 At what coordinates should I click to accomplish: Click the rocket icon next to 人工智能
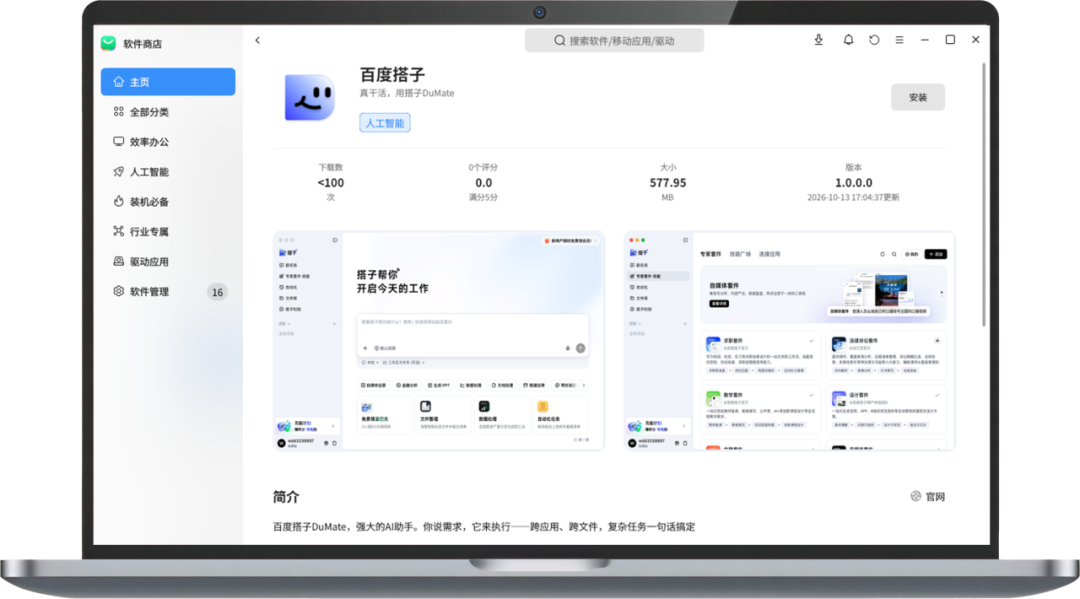coord(118,171)
